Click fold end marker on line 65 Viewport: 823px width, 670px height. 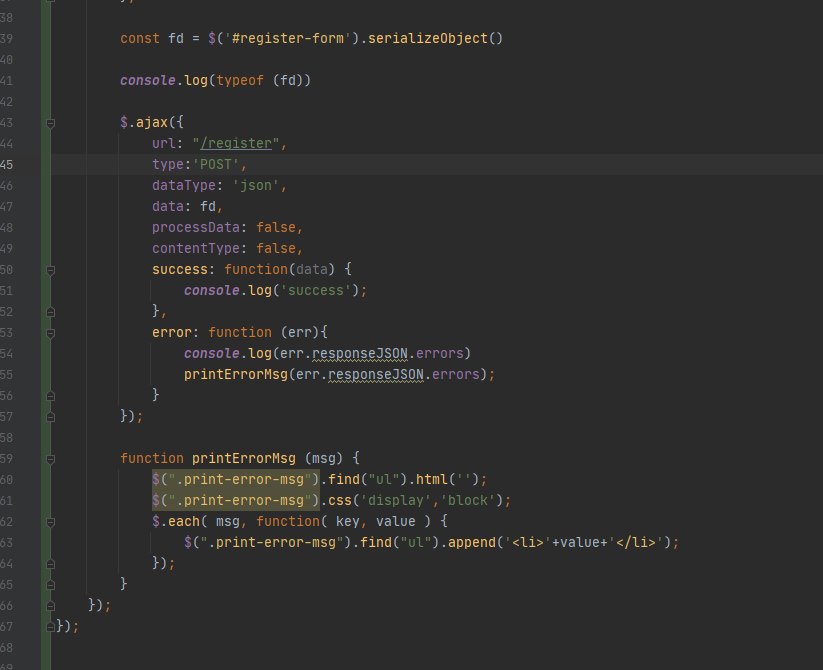click(x=50, y=585)
